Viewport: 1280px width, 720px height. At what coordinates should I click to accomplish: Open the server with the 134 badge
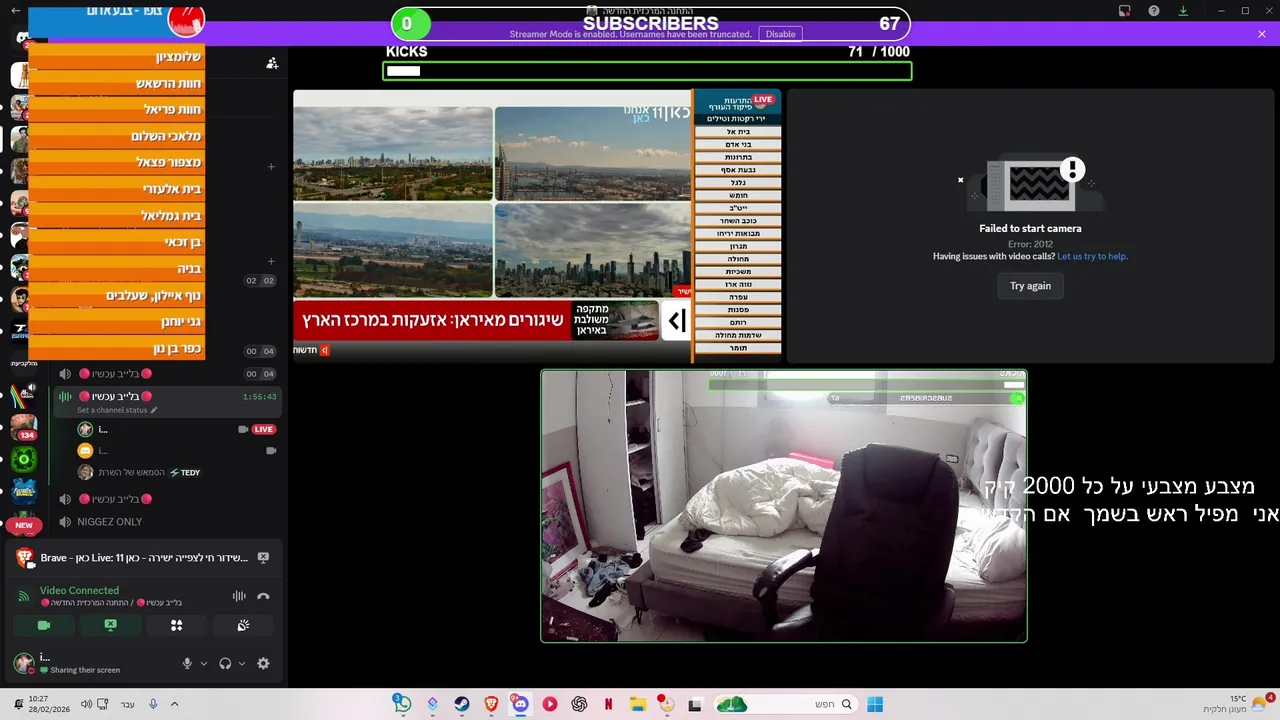click(24, 426)
